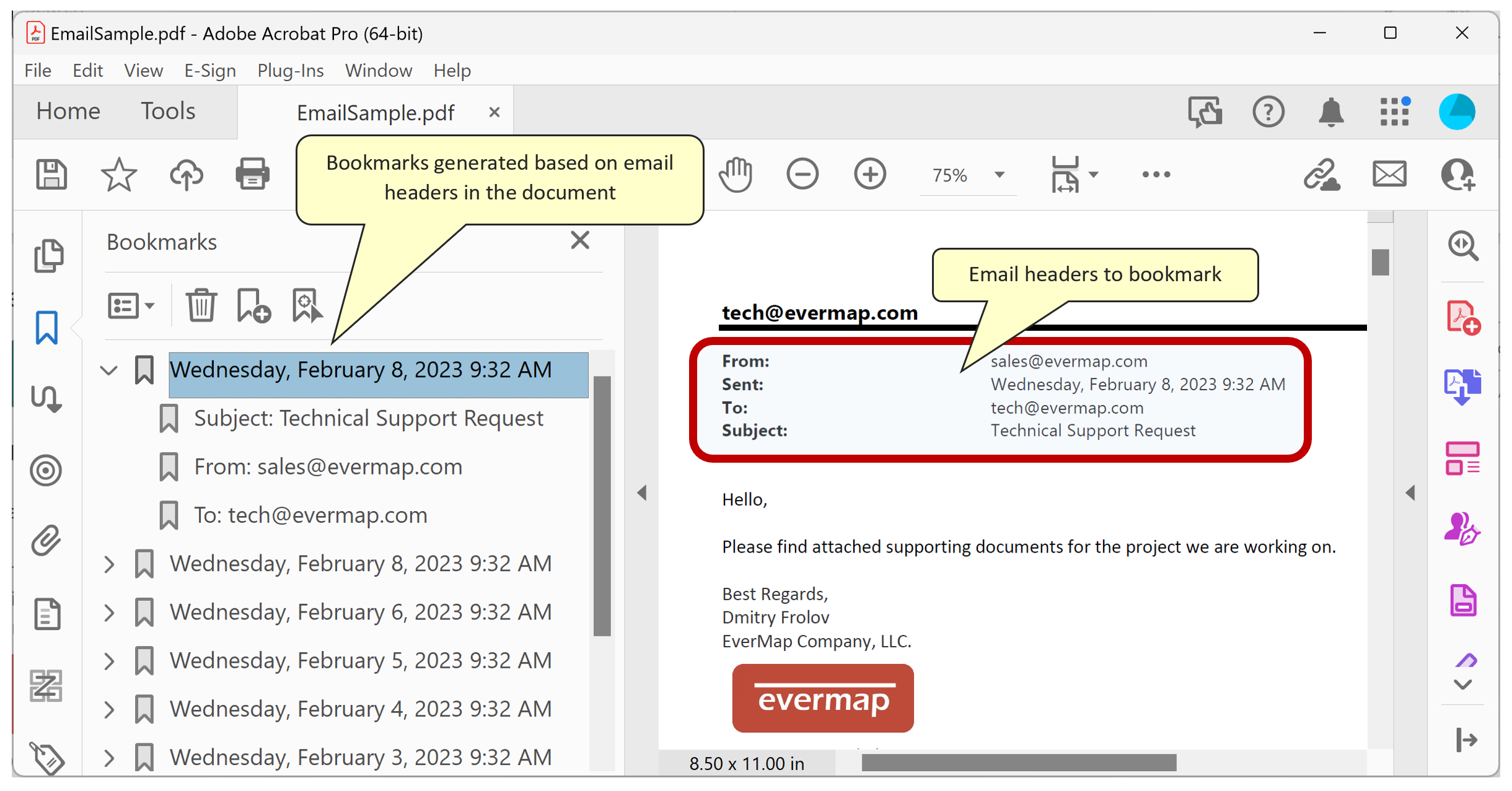
Task: Star this file with the star icon
Action: coord(118,175)
